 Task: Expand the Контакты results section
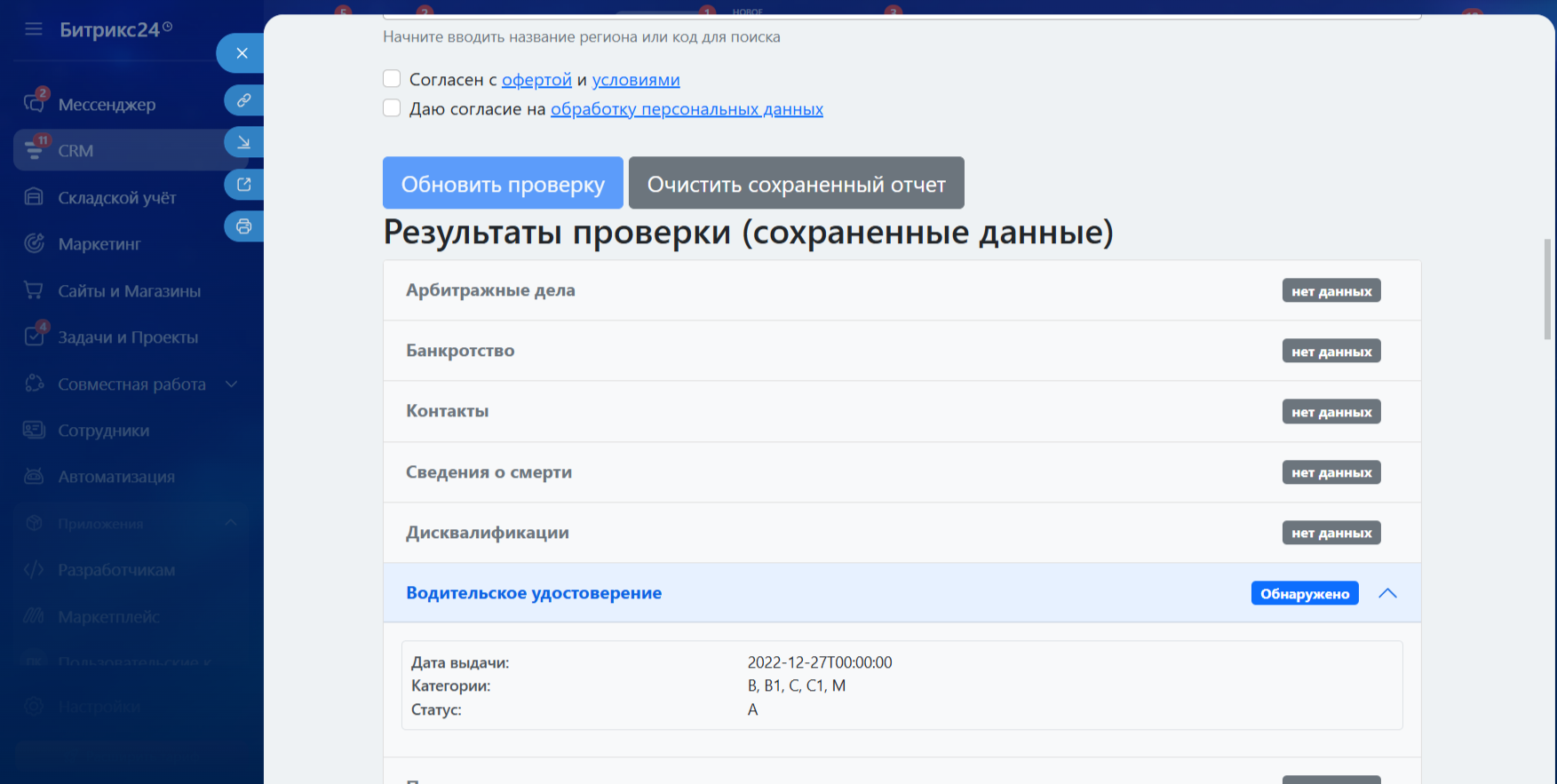click(902, 411)
